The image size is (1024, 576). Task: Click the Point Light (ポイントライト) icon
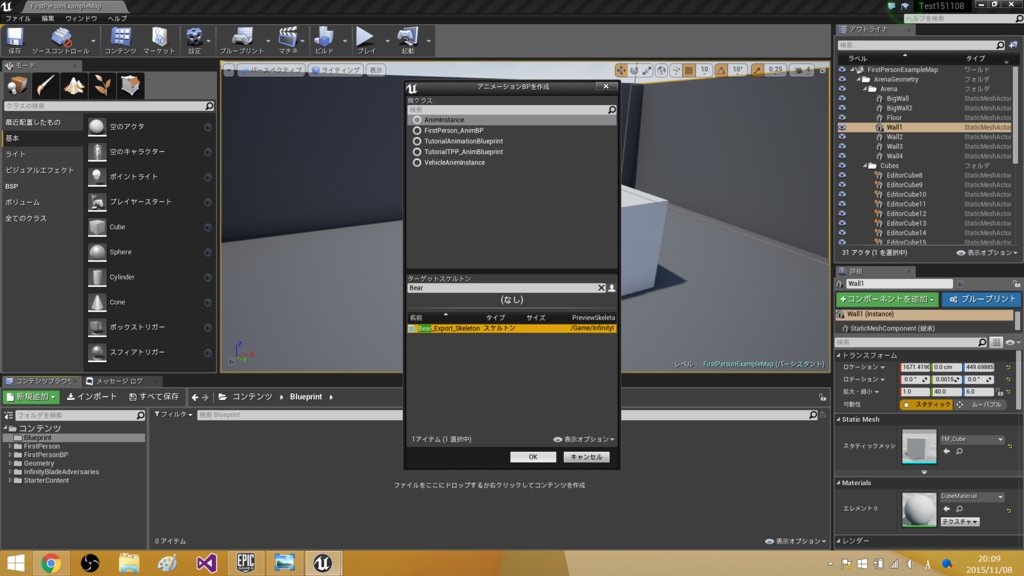(x=97, y=176)
